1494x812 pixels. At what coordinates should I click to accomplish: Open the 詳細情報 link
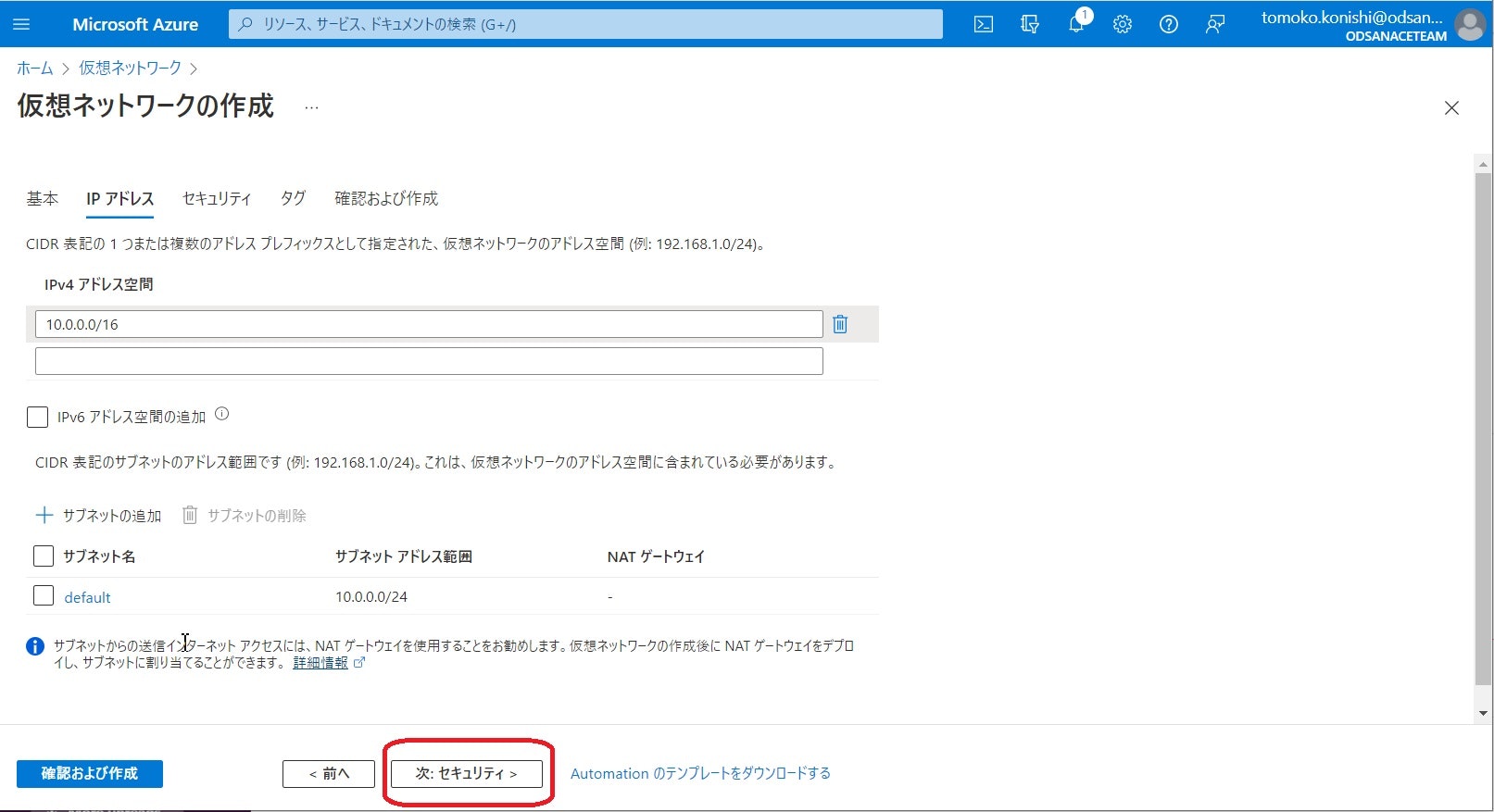(320, 663)
